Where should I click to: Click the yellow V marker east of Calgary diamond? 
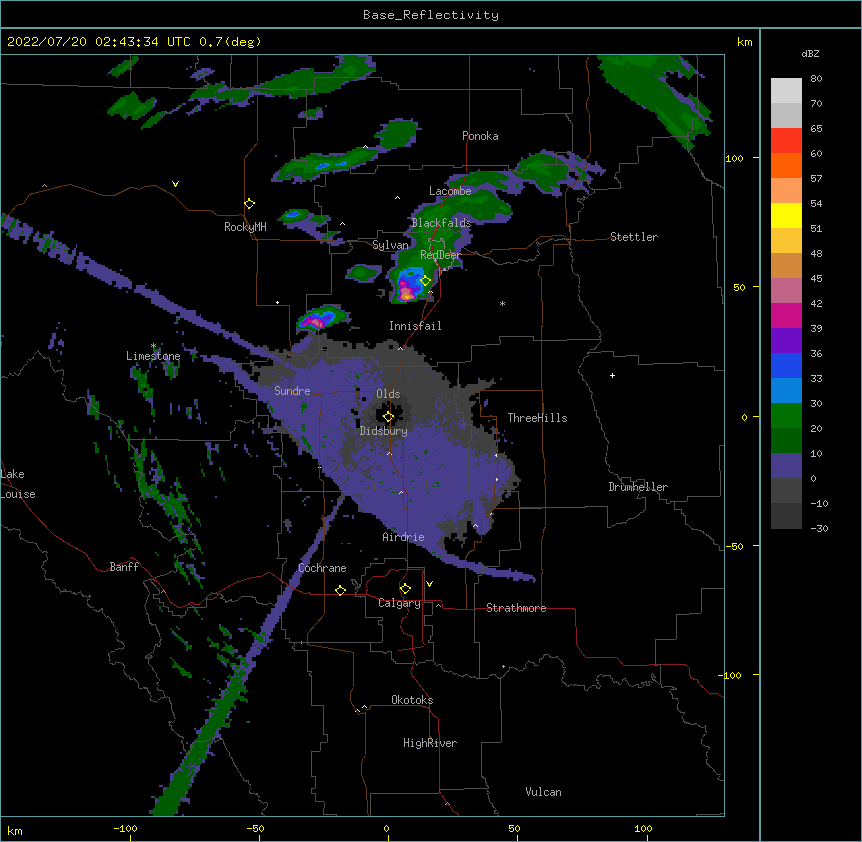coord(429,584)
